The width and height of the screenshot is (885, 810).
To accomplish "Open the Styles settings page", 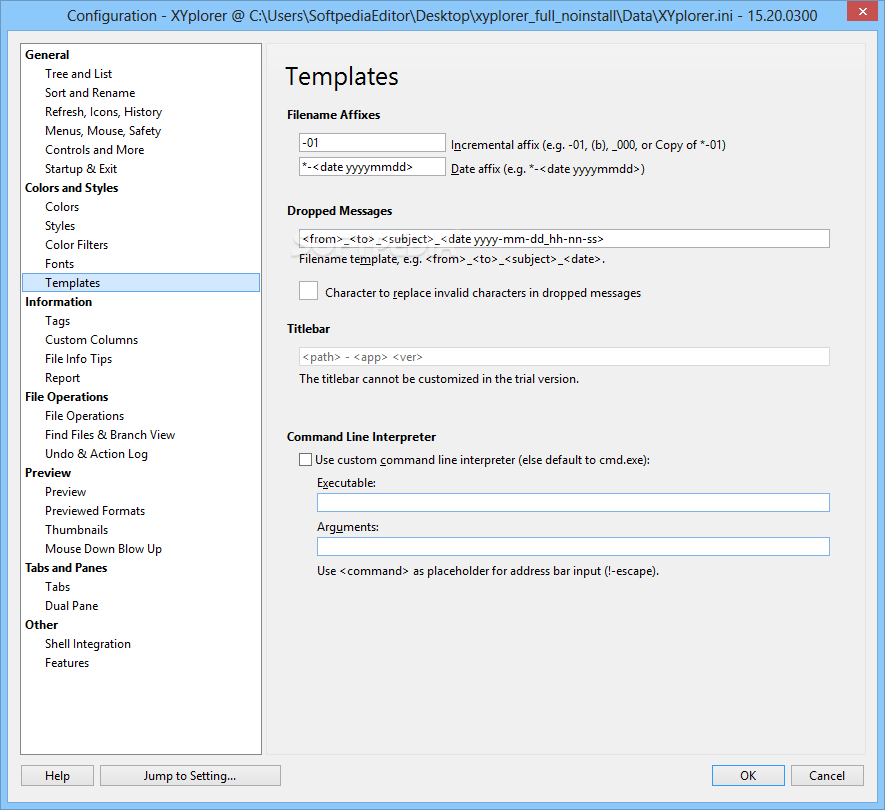I will point(60,226).
